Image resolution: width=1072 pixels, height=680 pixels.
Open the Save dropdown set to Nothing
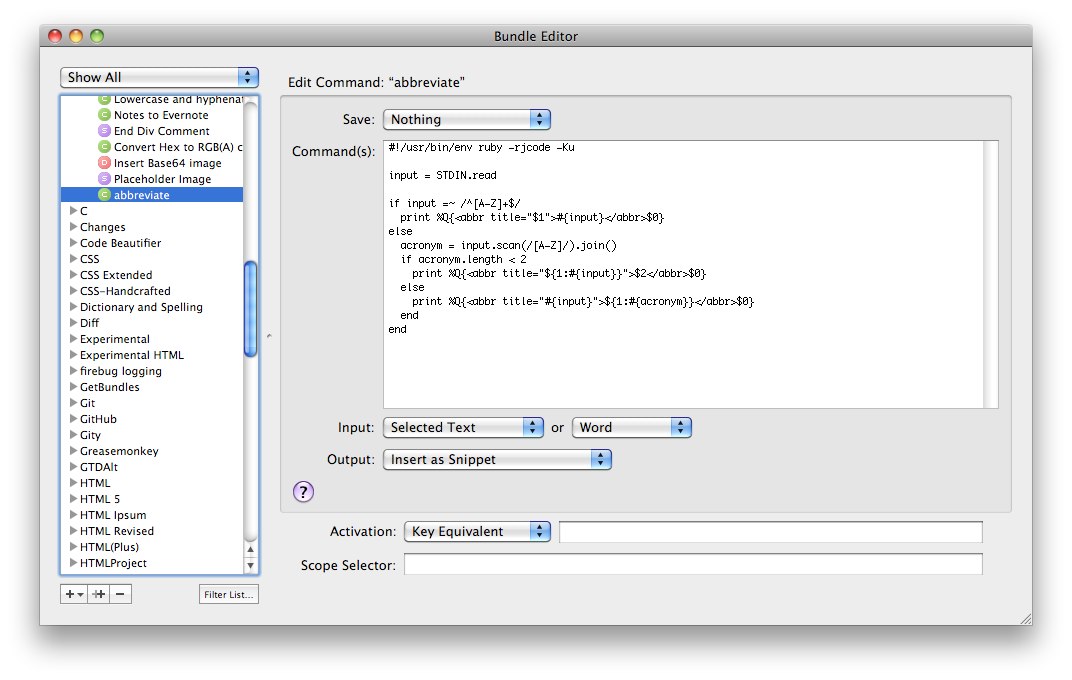(466, 119)
